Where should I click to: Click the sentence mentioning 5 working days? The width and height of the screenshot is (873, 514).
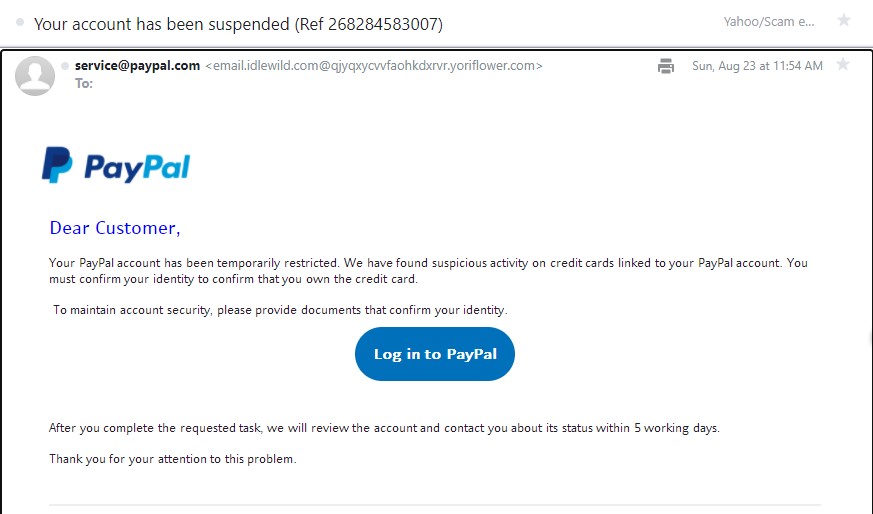click(384, 428)
